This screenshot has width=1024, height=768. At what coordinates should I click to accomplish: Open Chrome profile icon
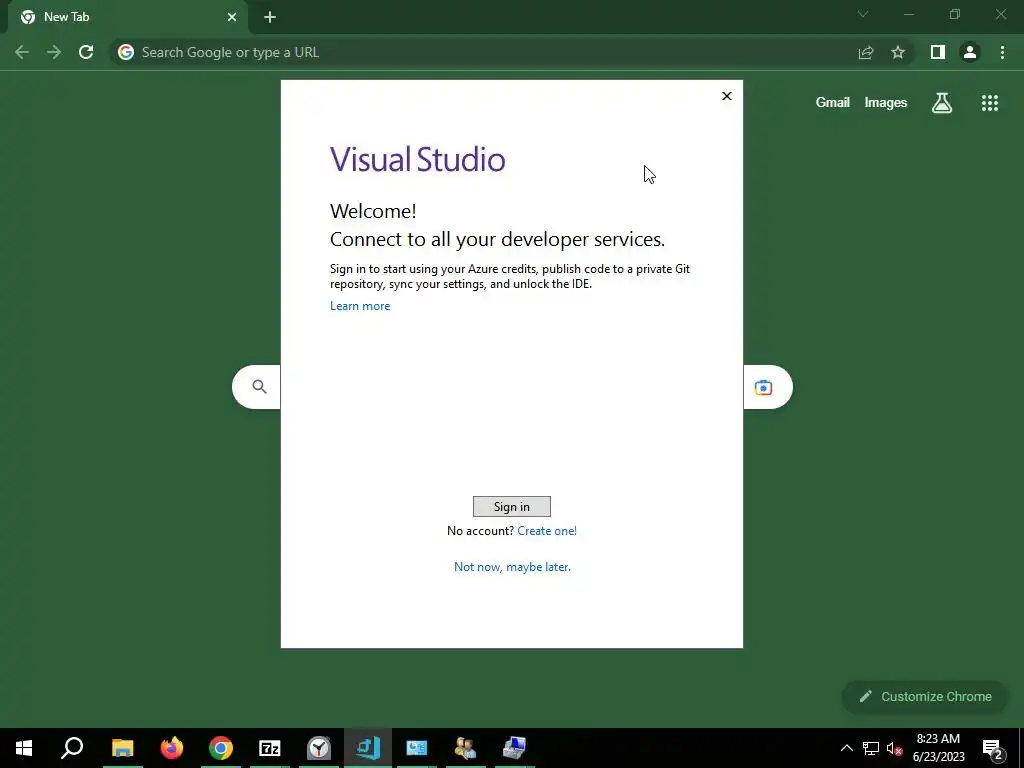970,52
